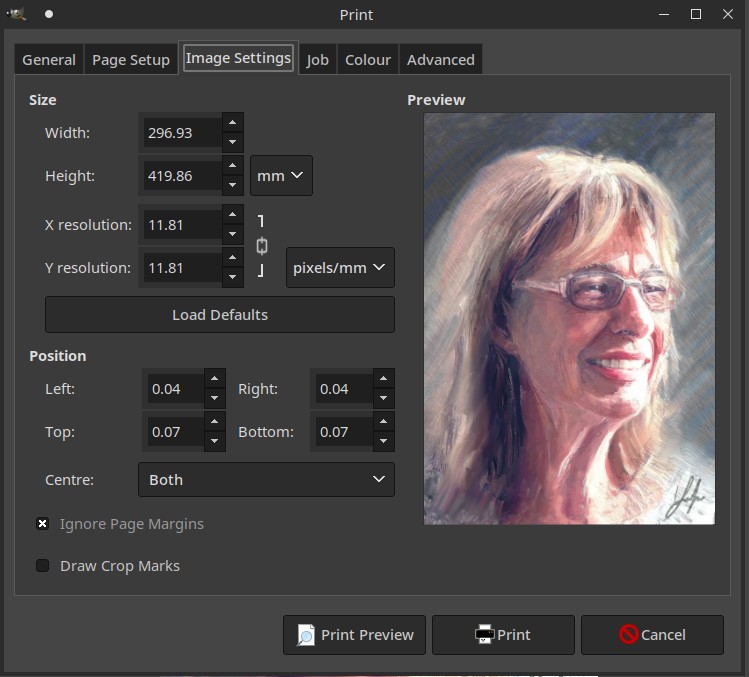Increase Left position with up arrow
Viewport: 749px width, 677px height.
[214, 379]
